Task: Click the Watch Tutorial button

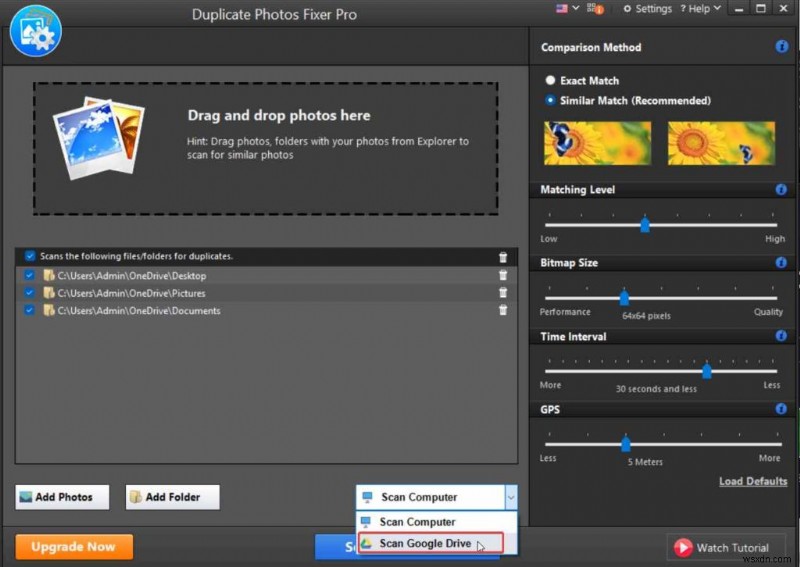Action: pyautogui.click(x=726, y=548)
